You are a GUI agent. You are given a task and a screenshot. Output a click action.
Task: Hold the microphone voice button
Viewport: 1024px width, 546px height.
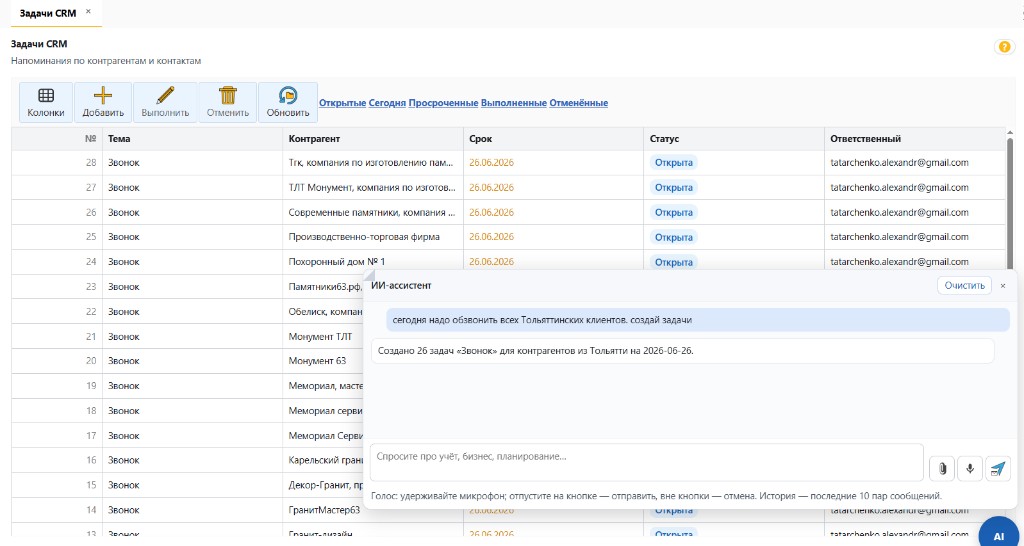(970, 468)
